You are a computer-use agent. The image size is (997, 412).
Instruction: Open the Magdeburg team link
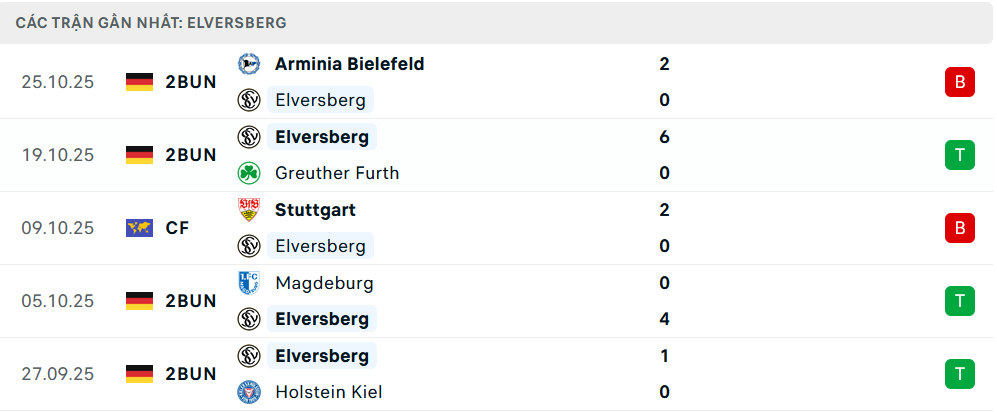point(324,283)
